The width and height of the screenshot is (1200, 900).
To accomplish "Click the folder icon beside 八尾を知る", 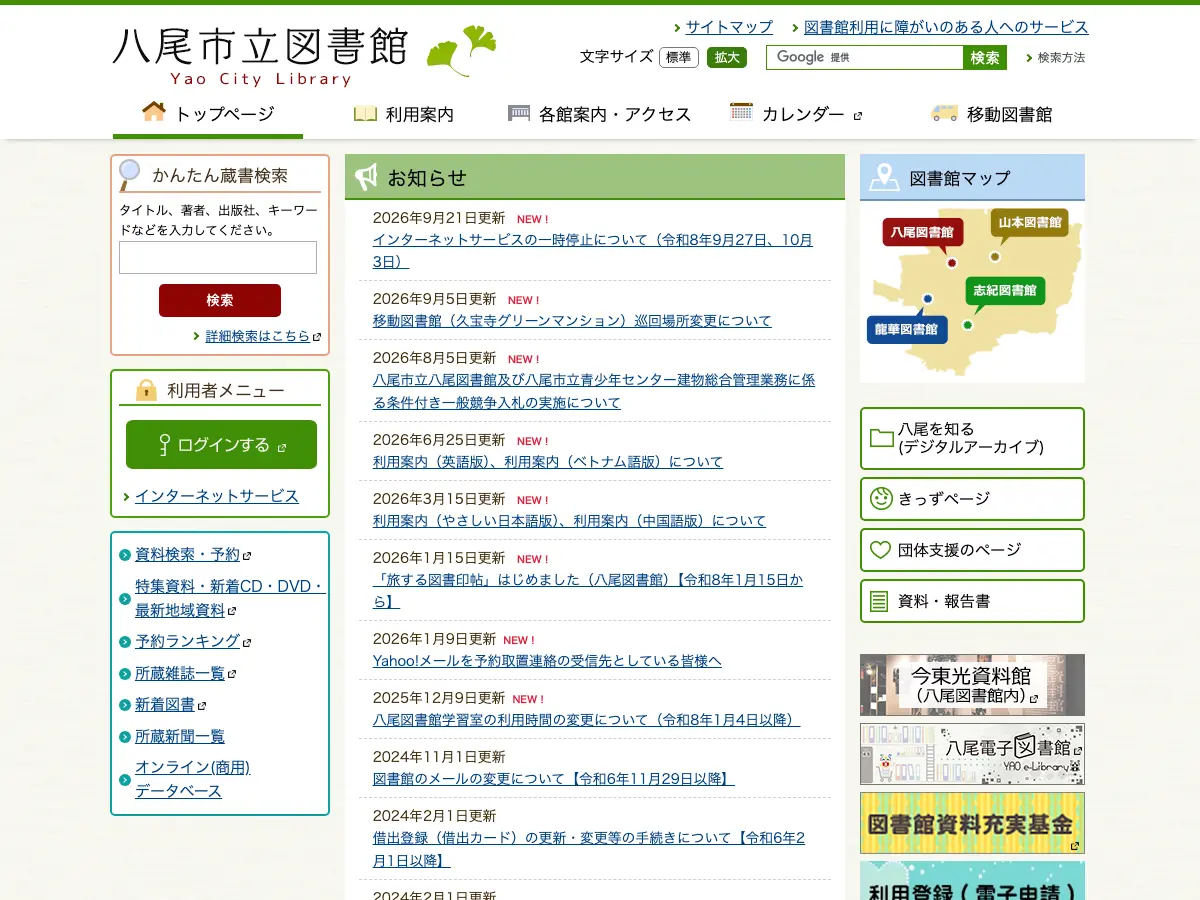I will pos(881,438).
